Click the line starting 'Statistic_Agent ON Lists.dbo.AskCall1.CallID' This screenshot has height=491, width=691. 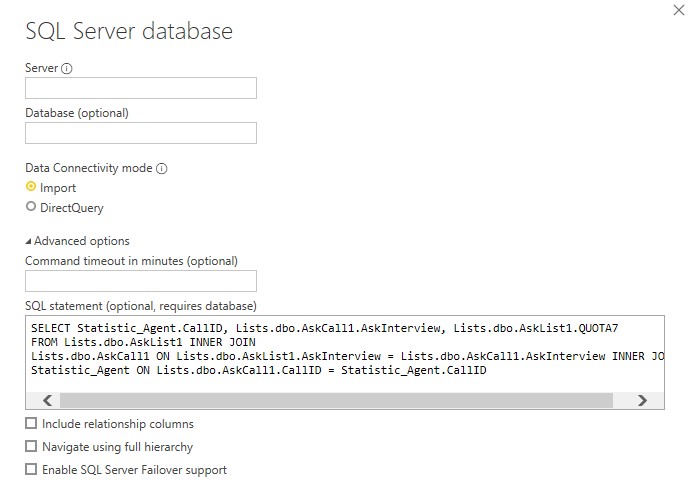click(259, 370)
